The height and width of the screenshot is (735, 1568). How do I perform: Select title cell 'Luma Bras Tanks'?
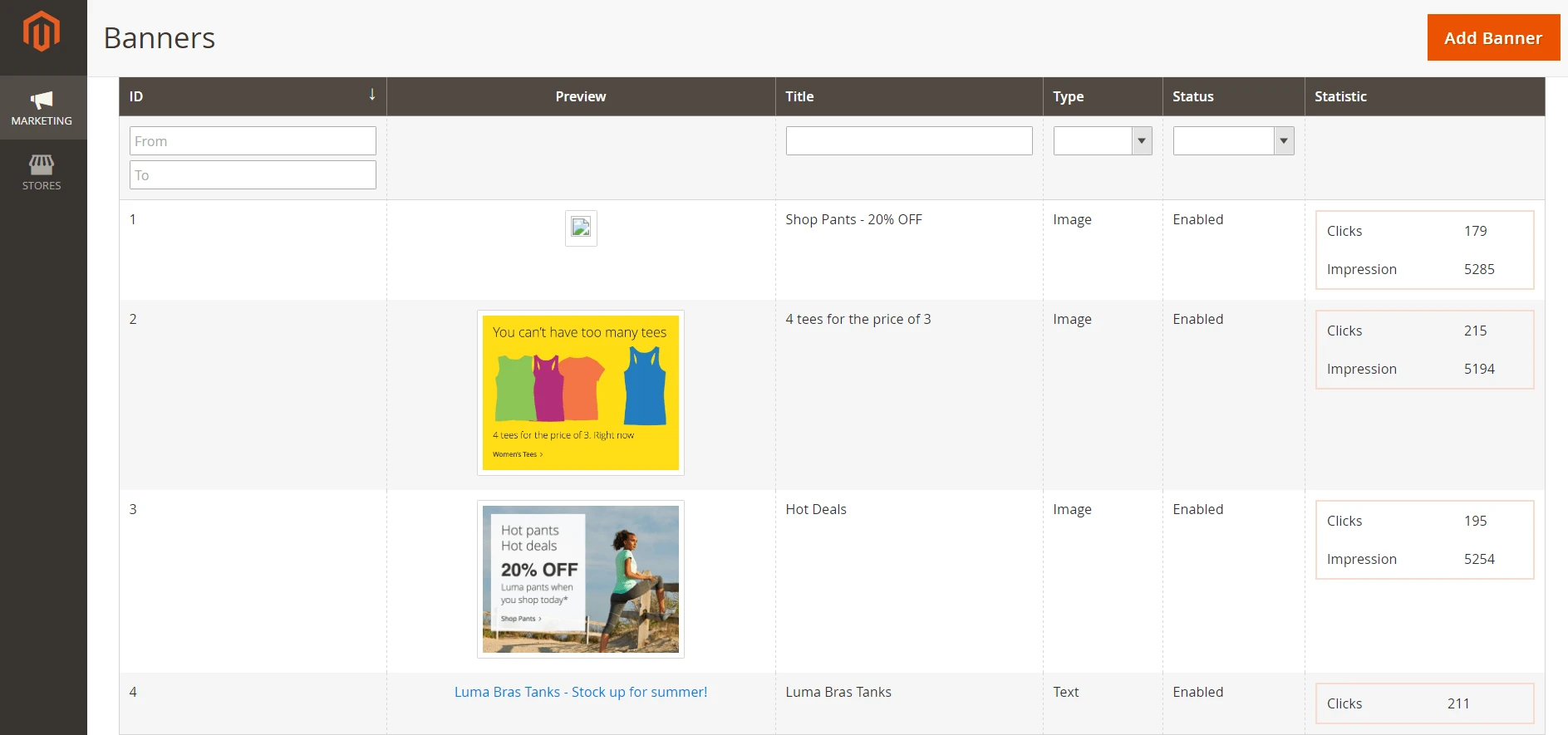[x=838, y=692]
